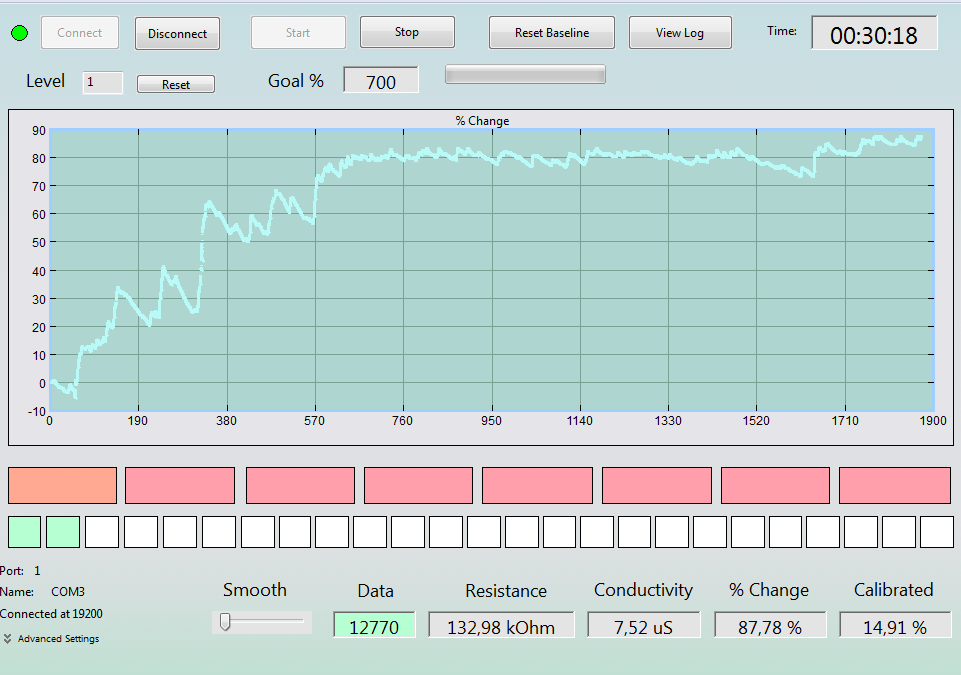Screen dimensions: 961x675
Task: Click the green connection status indicator
Action: [x=20, y=33]
